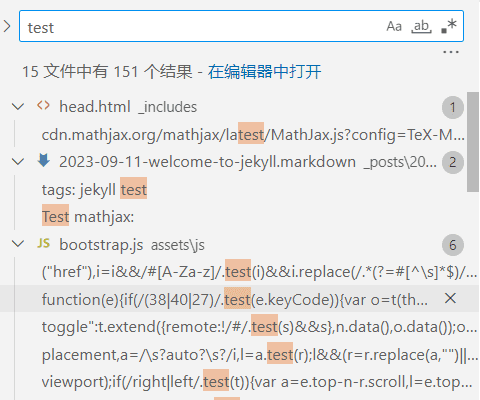480x400 pixels.
Task: Open results via '在编辑器中打开' link
Action: [x=265, y=71]
